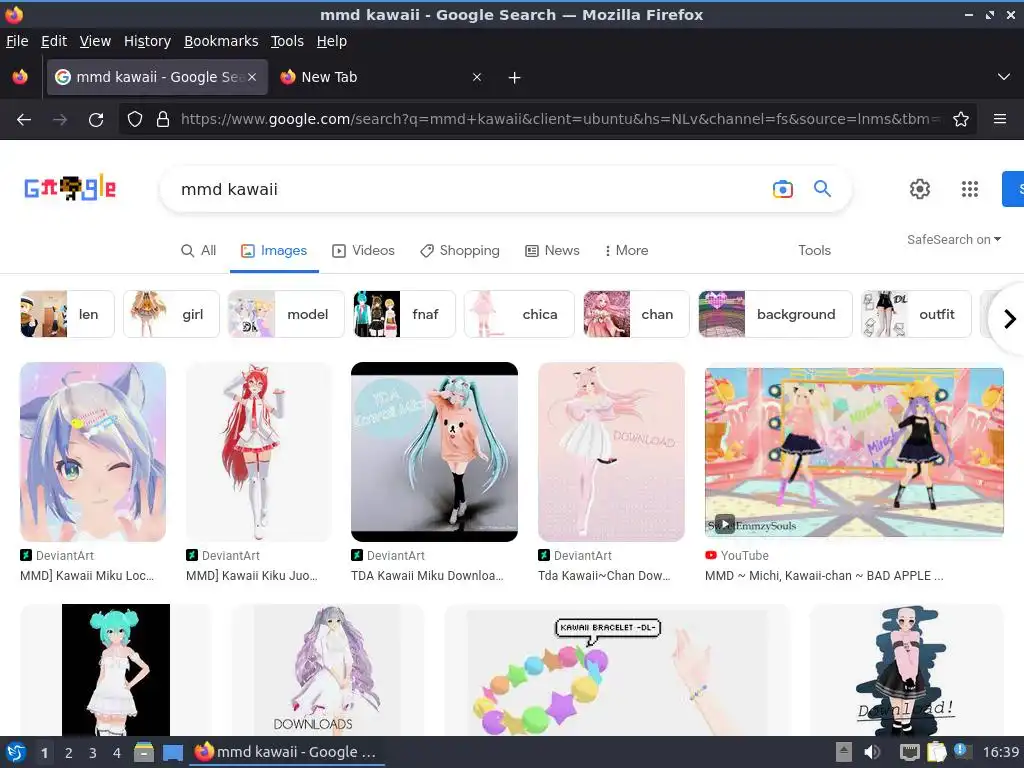Viewport: 1024px width, 768px height.
Task: Open the Bookmarks menu
Action: (x=221, y=41)
